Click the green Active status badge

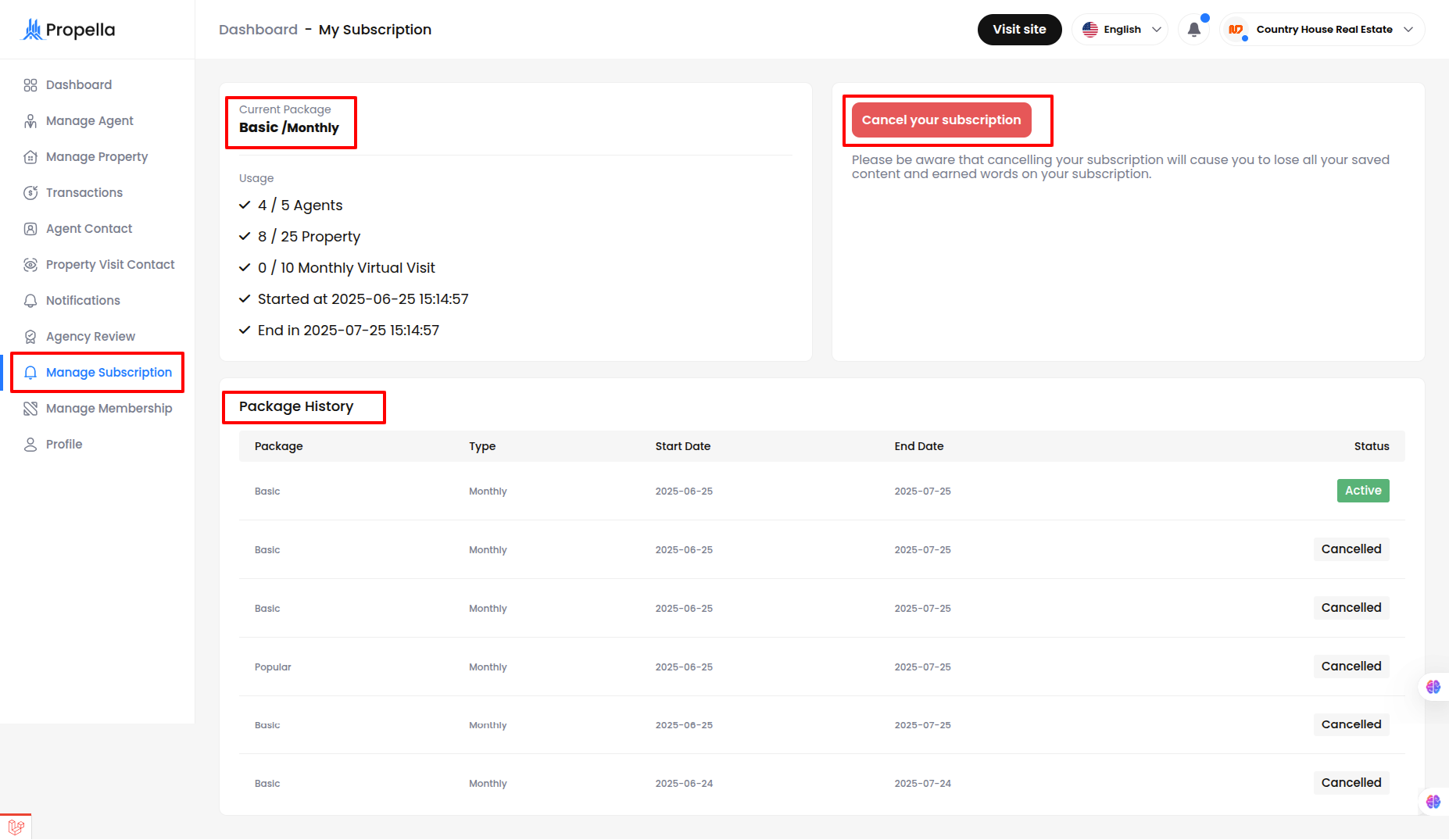(x=1363, y=491)
